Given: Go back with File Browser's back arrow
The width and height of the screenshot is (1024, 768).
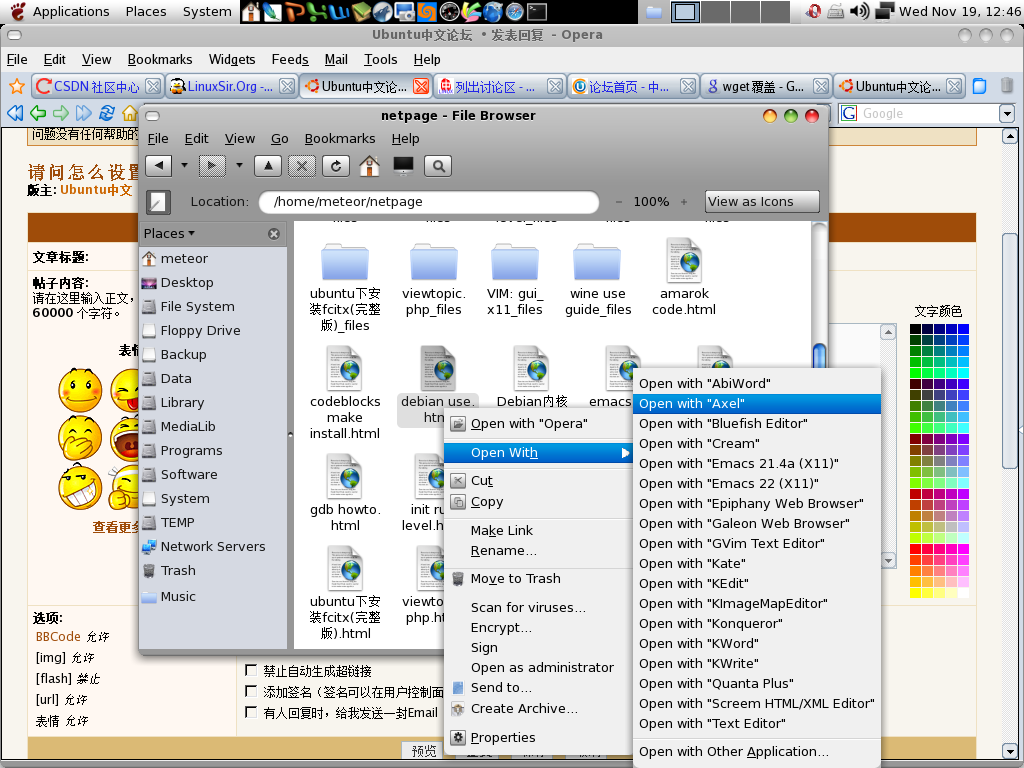Looking at the screenshot, I should click(x=159, y=166).
